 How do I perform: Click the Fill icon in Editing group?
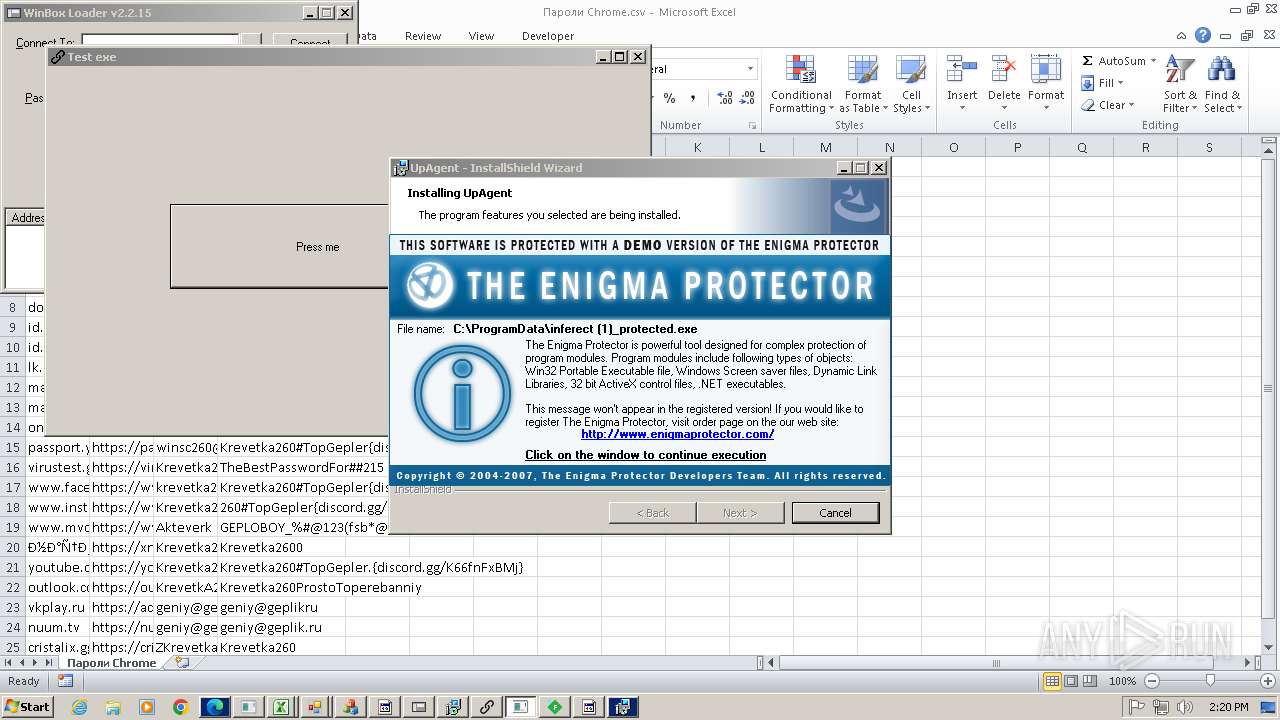pos(1088,83)
